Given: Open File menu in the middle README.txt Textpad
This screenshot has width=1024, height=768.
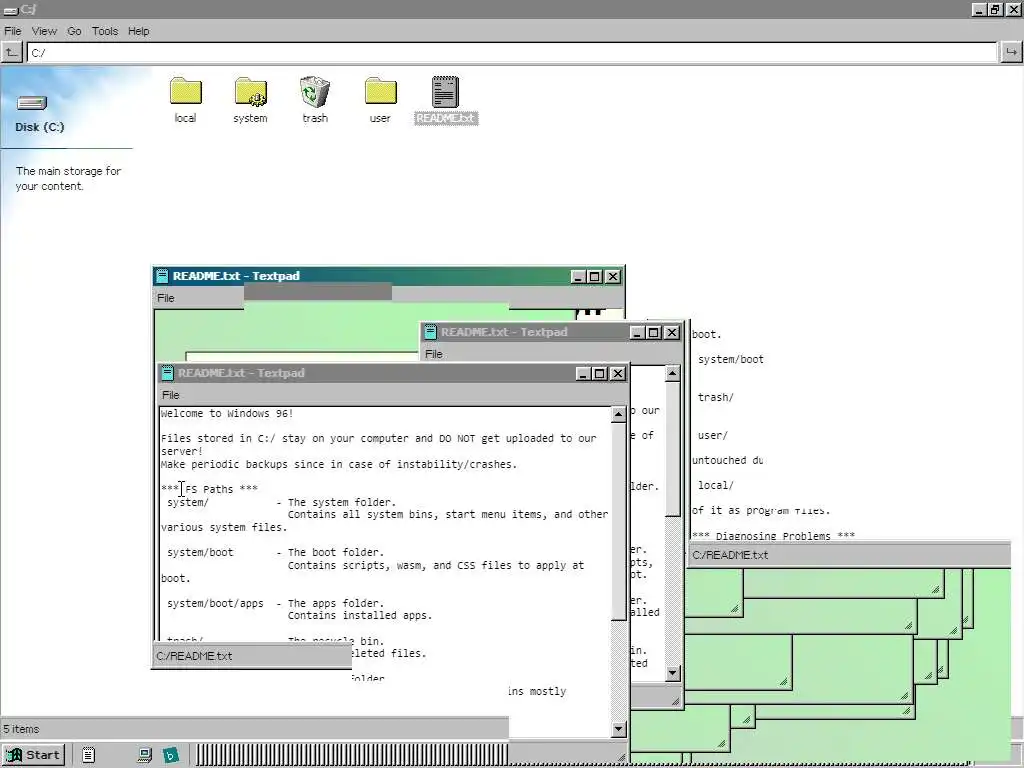Looking at the screenshot, I should [x=434, y=353].
